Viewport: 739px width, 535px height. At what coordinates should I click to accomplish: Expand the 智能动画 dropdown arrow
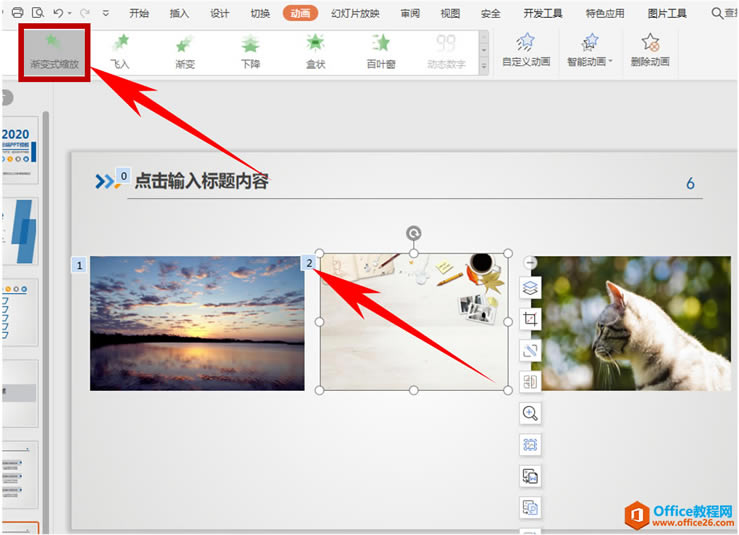point(610,61)
